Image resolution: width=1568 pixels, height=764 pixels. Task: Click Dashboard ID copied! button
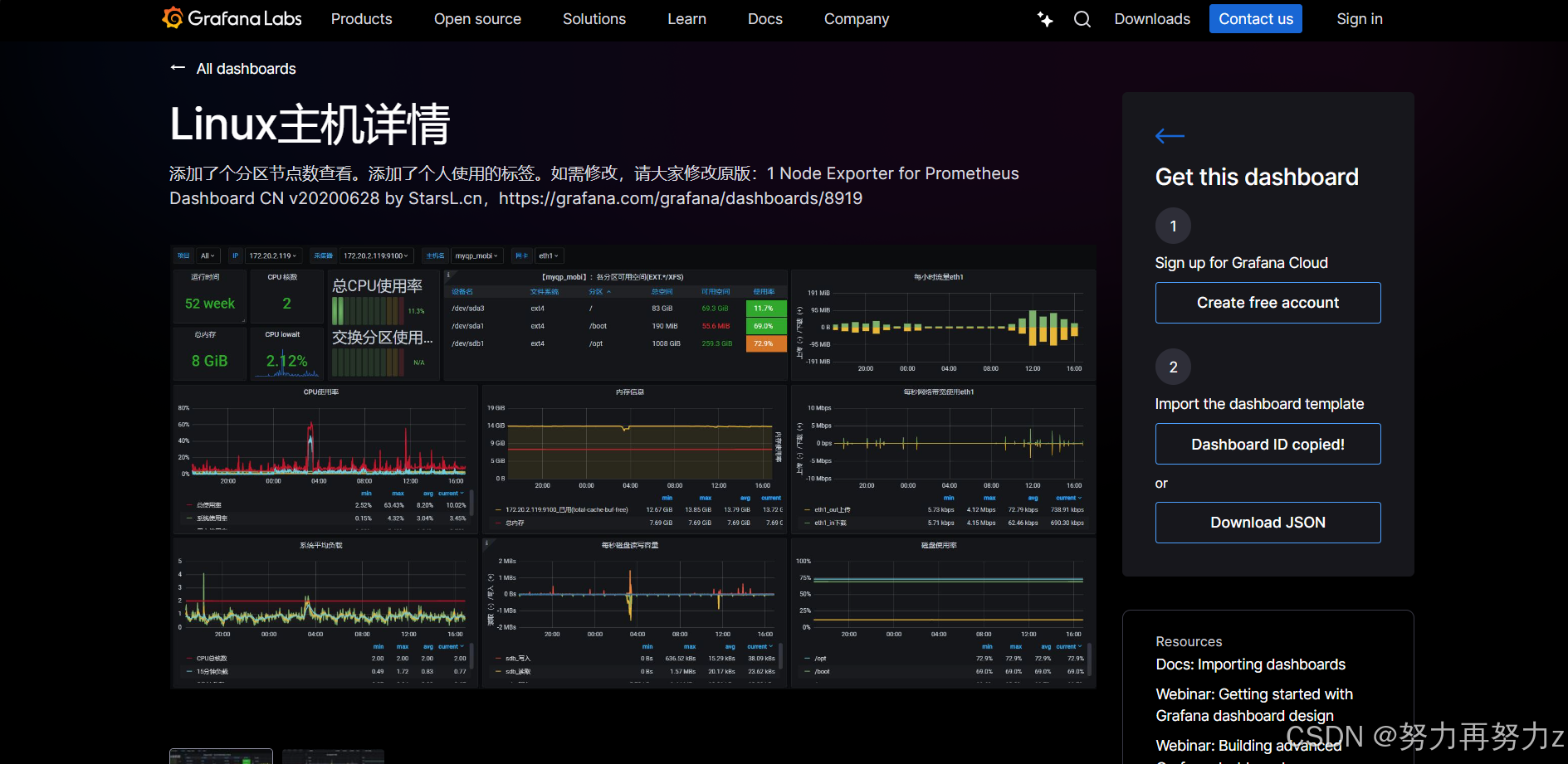(x=1268, y=444)
